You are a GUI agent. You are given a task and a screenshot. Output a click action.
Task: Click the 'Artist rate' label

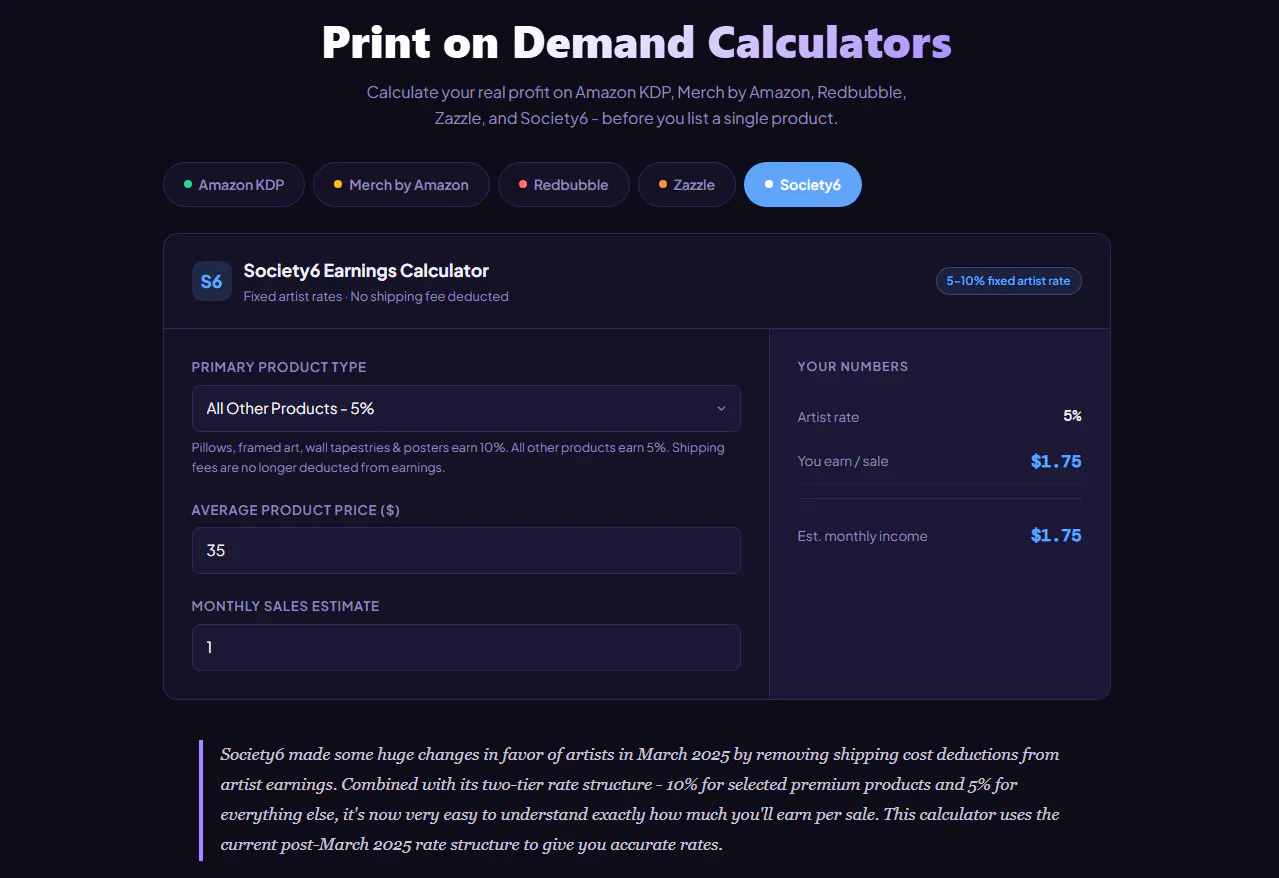(828, 417)
